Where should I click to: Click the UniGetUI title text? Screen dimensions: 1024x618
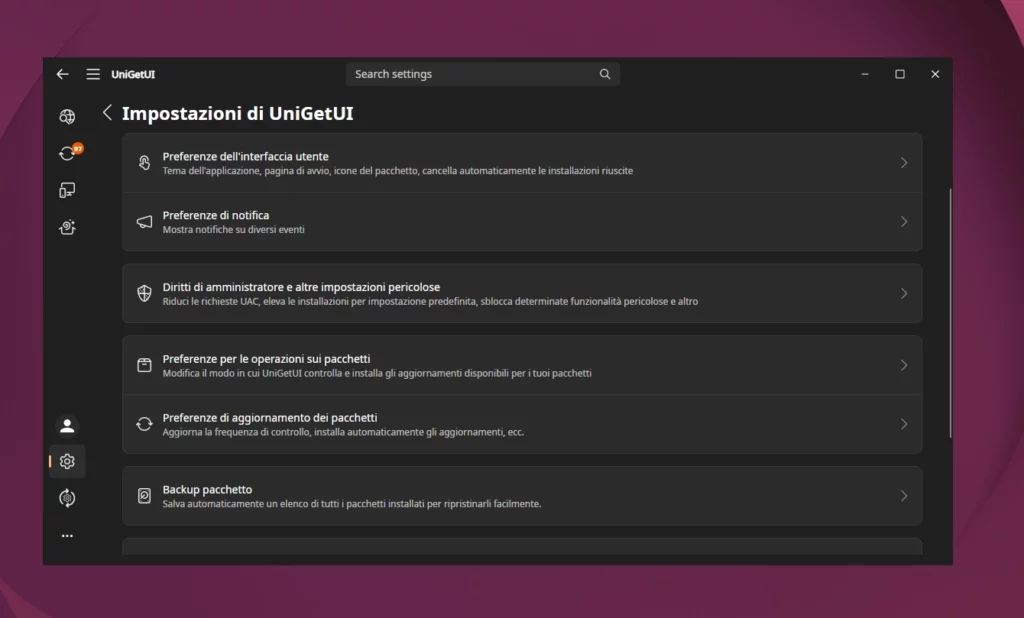tap(133, 74)
